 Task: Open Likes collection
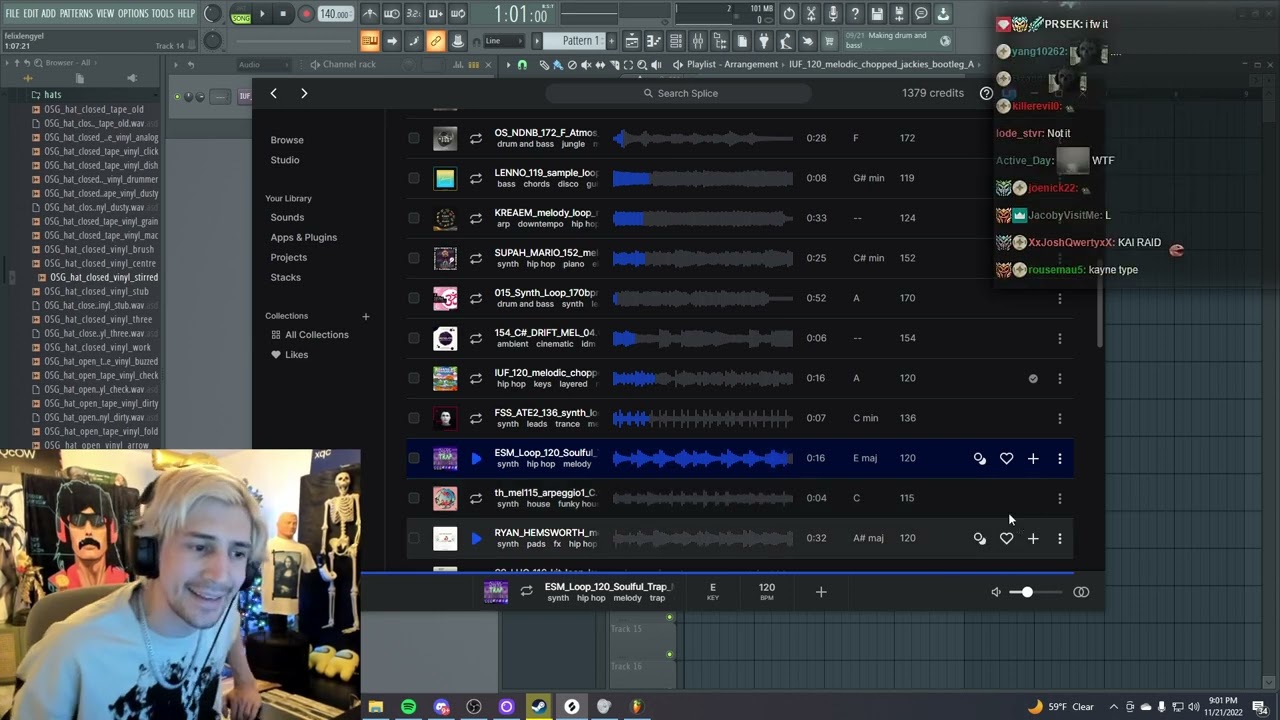(290, 355)
